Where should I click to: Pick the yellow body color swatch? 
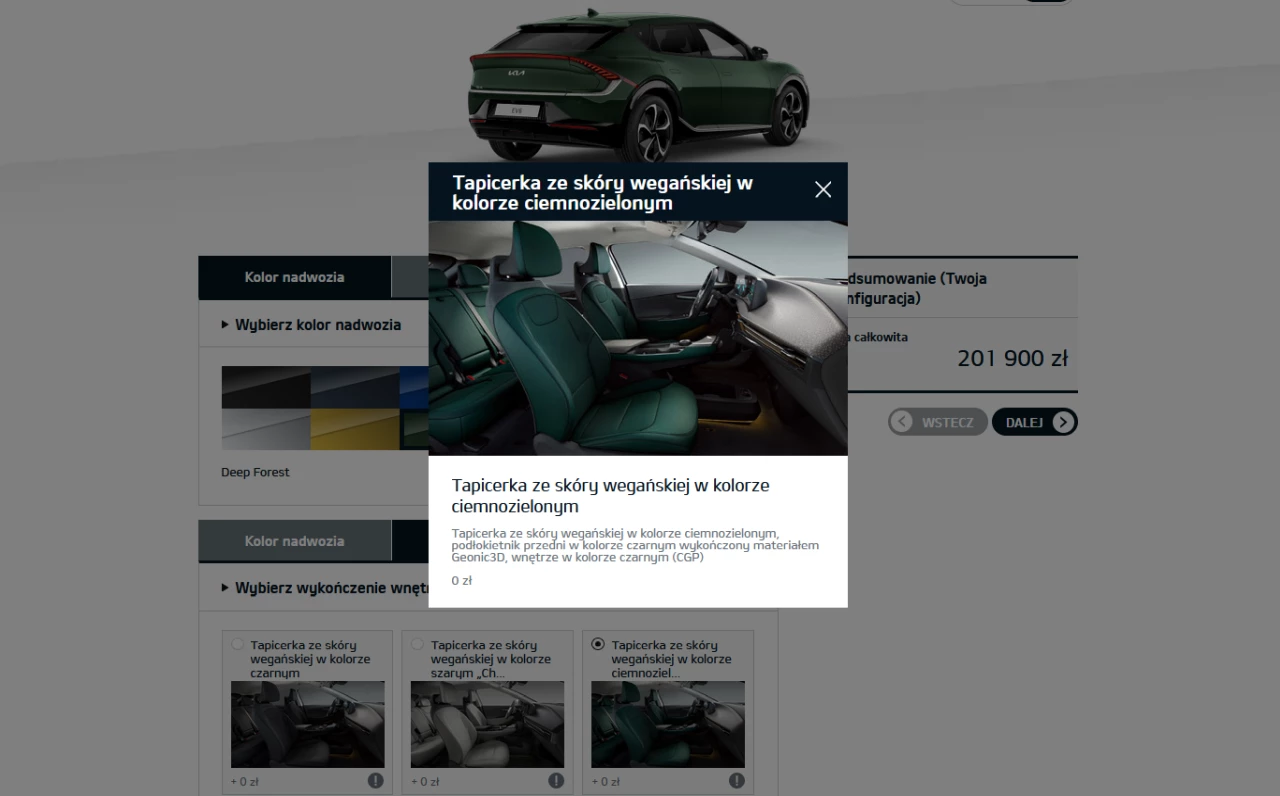tap(355, 430)
